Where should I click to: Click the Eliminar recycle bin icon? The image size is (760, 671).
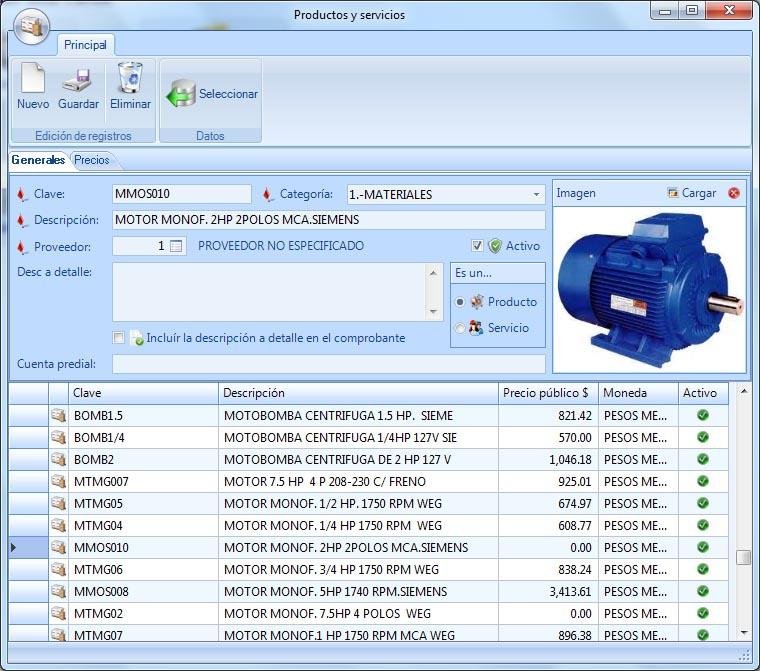(130, 79)
